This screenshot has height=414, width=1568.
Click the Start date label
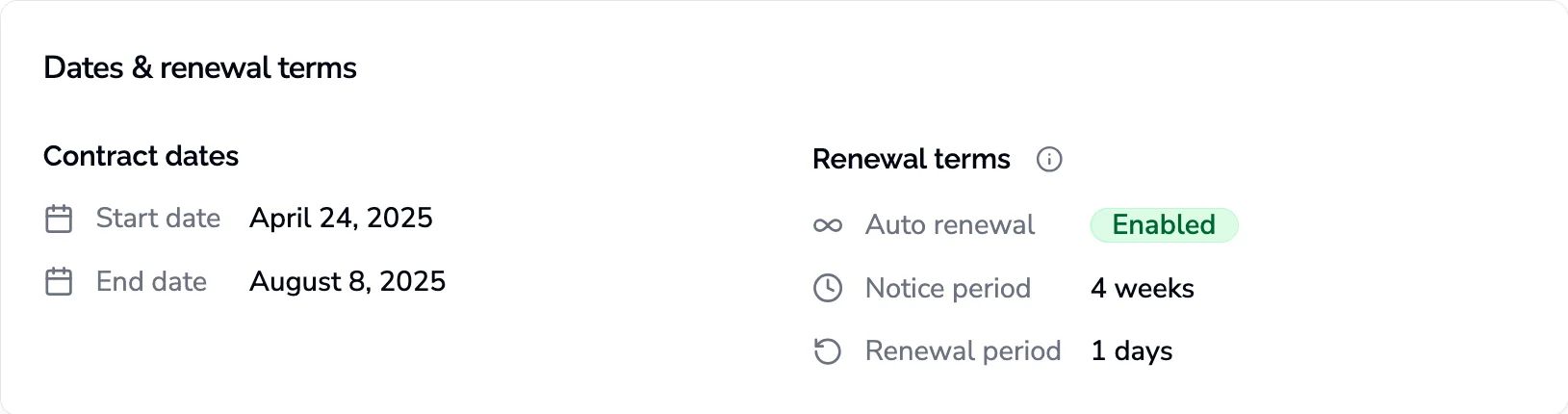[x=158, y=219]
